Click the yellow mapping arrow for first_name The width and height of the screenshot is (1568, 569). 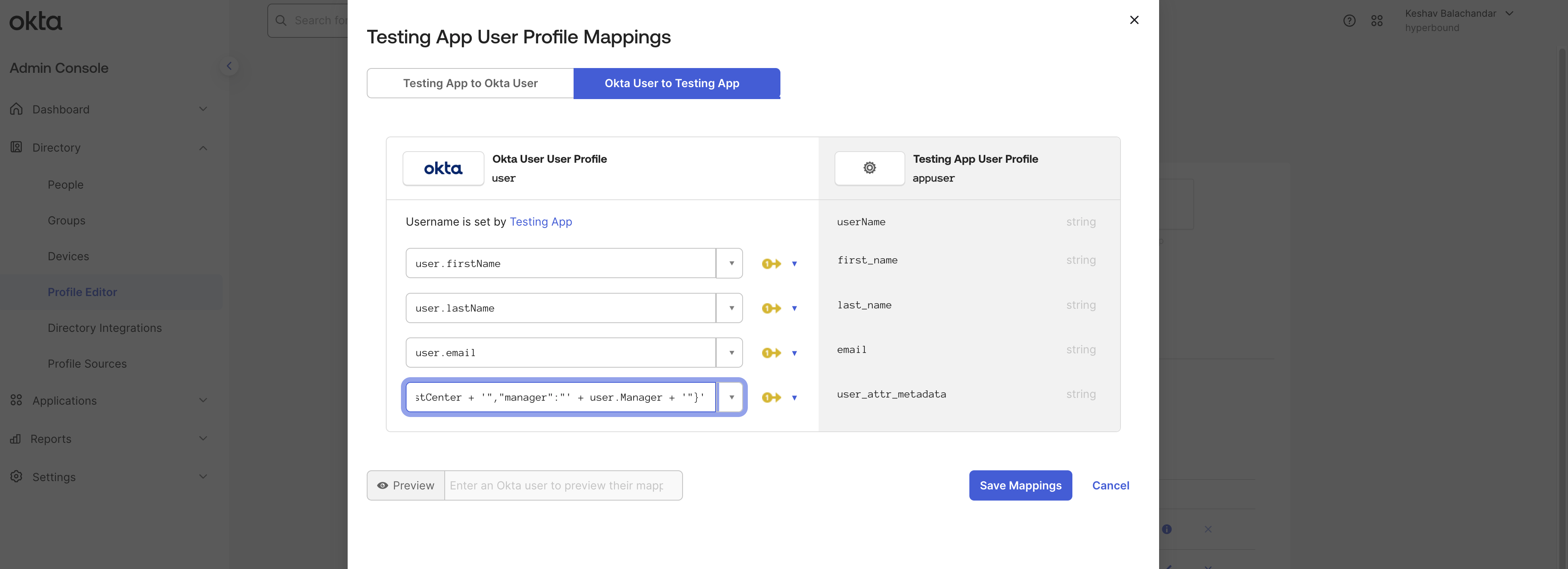point(771,264)
